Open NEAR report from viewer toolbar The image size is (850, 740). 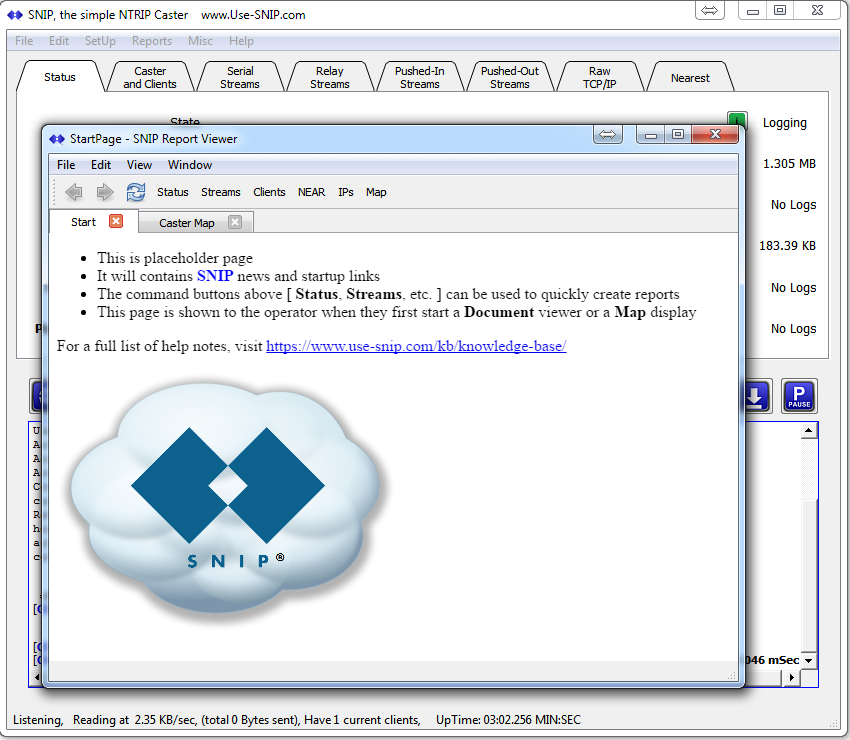(311, 192)
